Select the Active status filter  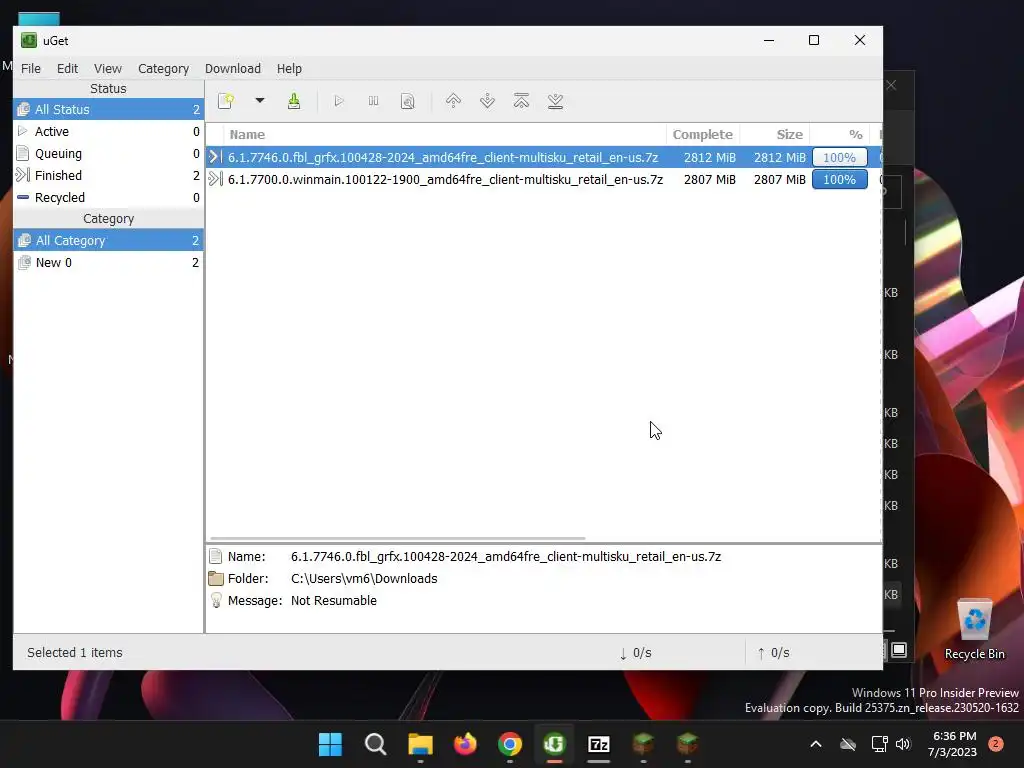coord(108,131)
